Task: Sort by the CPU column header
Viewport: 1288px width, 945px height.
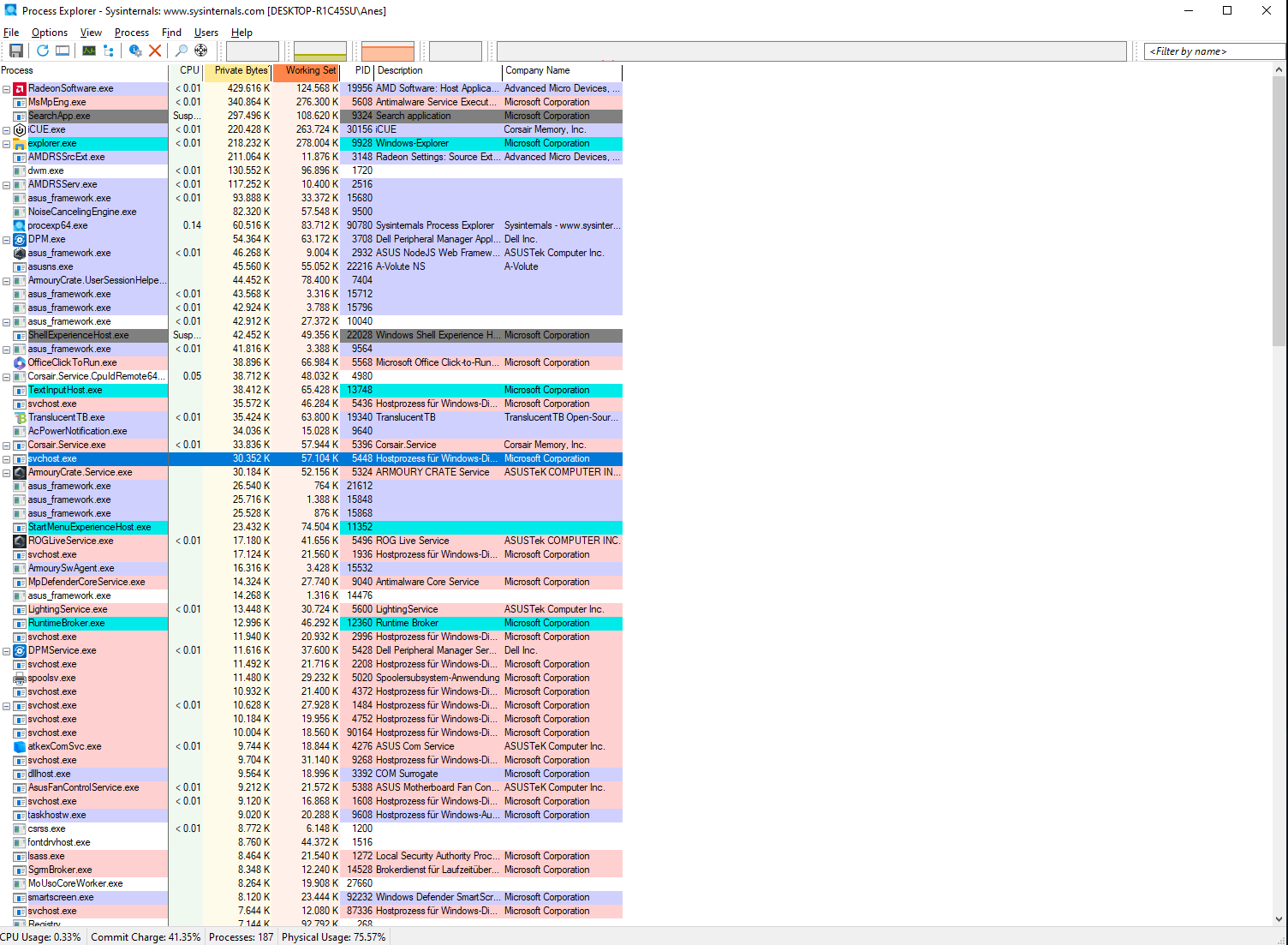Action: click(187, 71)
